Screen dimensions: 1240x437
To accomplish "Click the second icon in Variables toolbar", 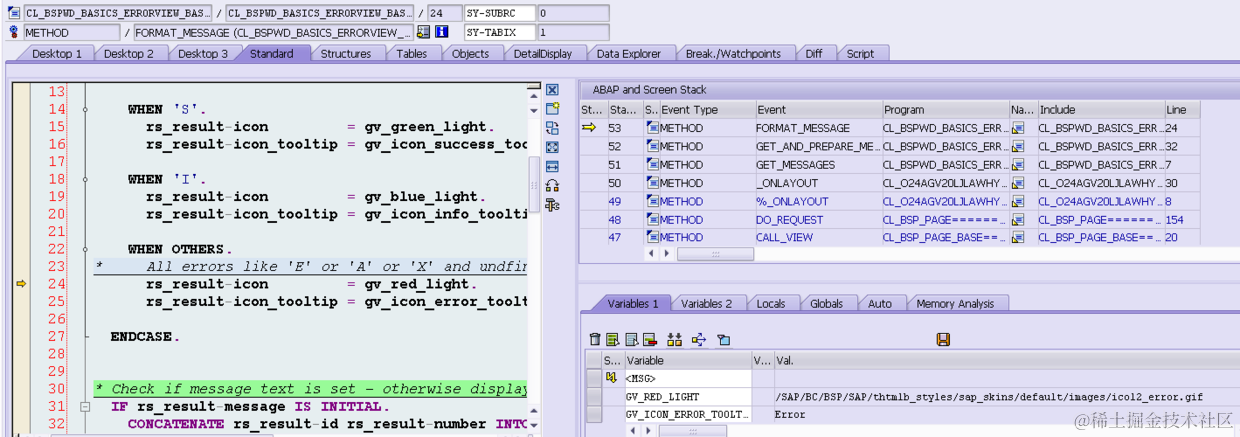I will (614, 340).
